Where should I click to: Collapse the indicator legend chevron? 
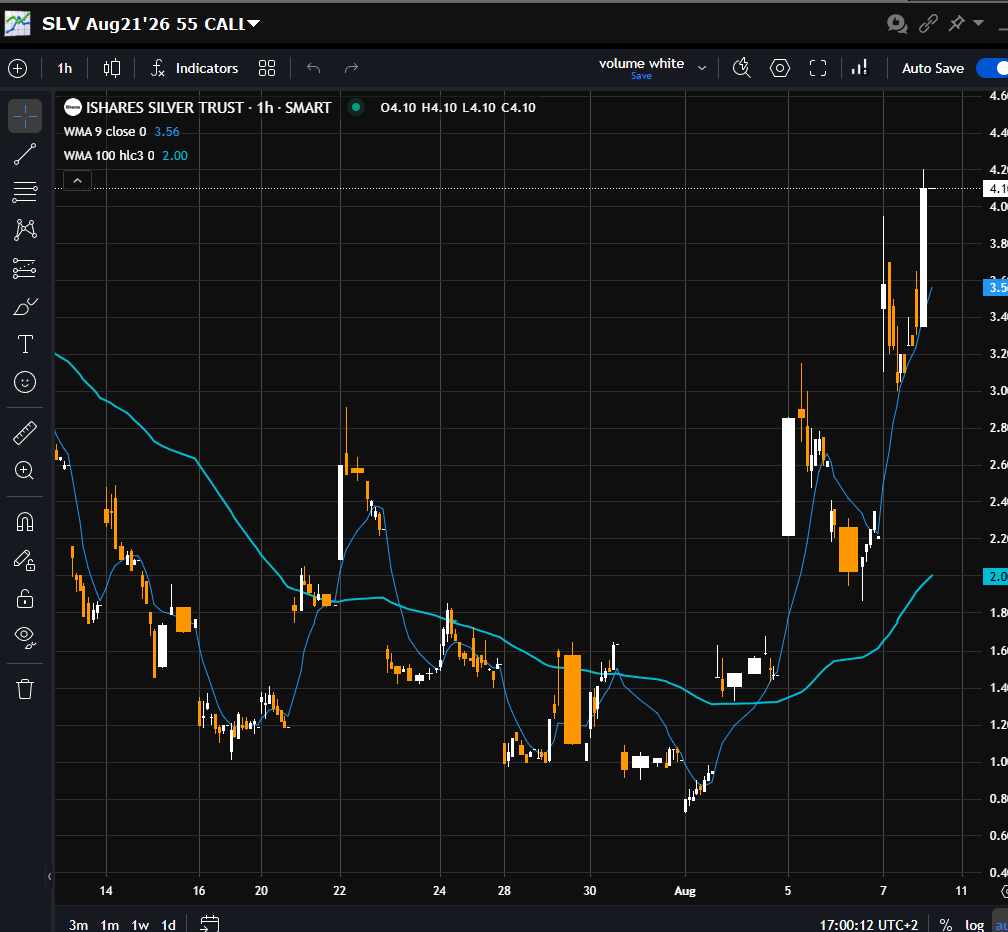coord(78,181)
